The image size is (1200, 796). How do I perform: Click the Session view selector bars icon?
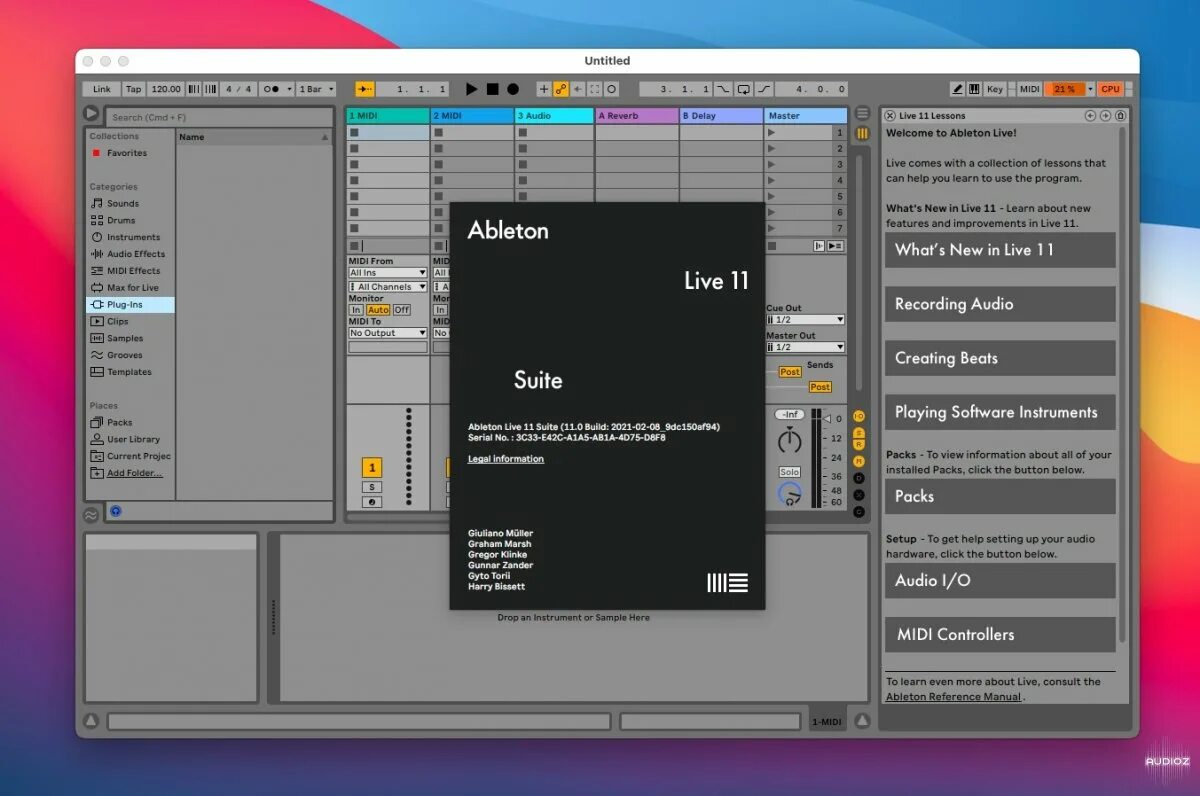pyautogui.click(x=862, y=133)
